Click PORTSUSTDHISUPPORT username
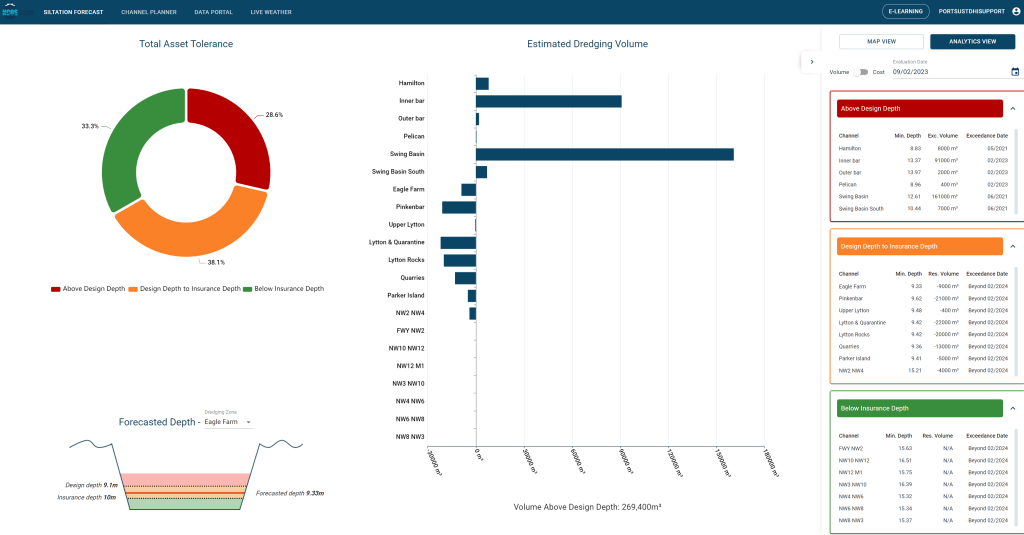This screenshot has height=535, width=1024. click(x=972, y=11)
